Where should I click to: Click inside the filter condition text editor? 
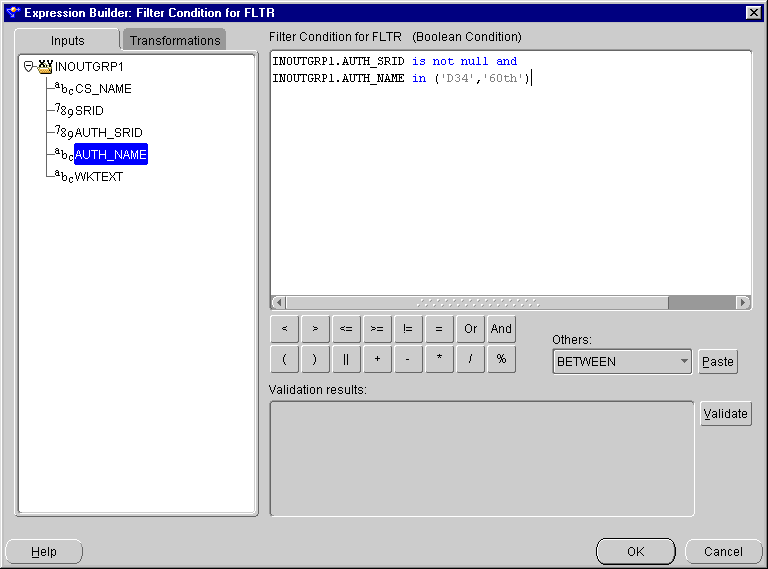tap(511, 173)
